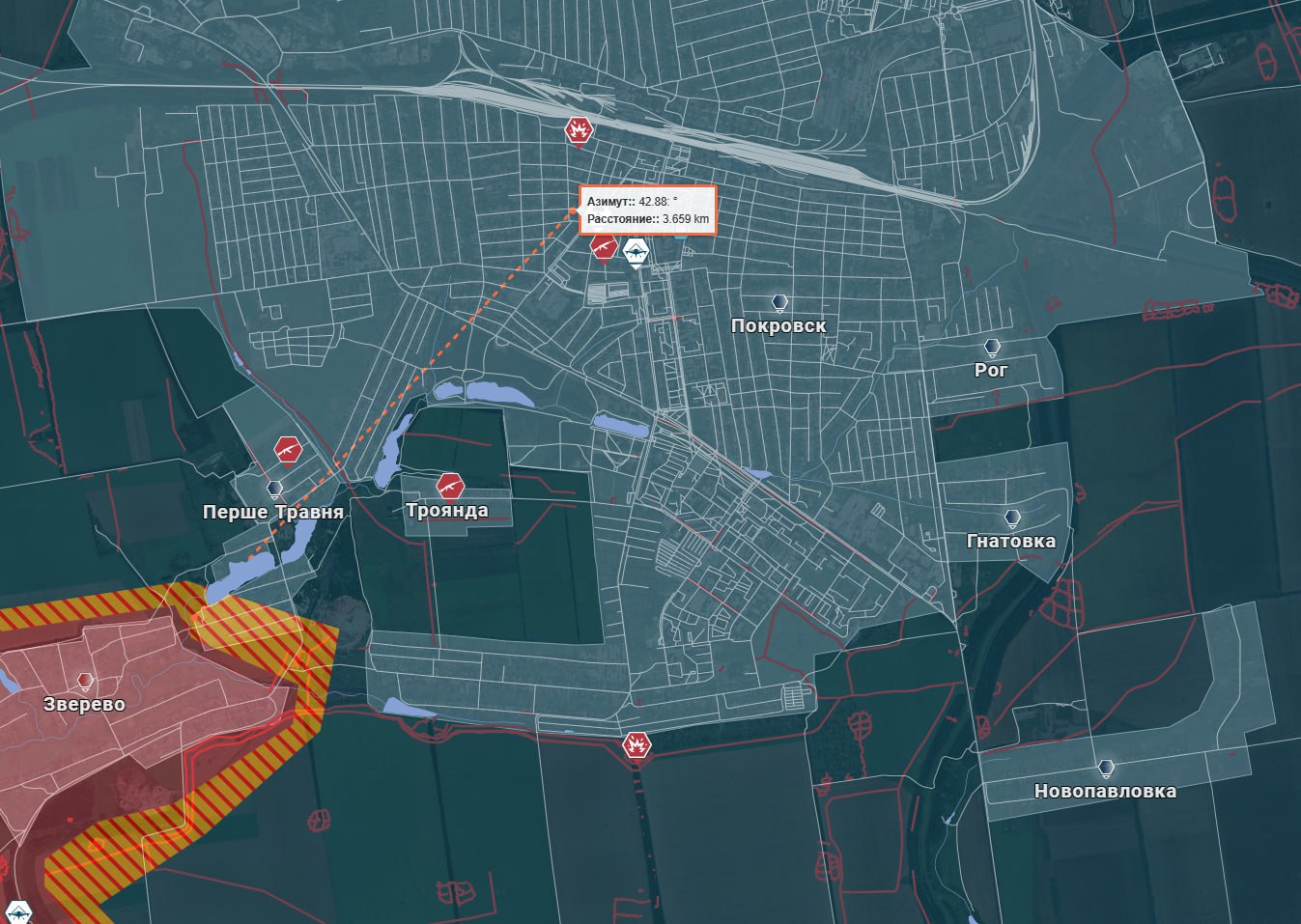Click the Новопавловка village label
This screenshot has height=924, width=1301.
(1105, 792)
